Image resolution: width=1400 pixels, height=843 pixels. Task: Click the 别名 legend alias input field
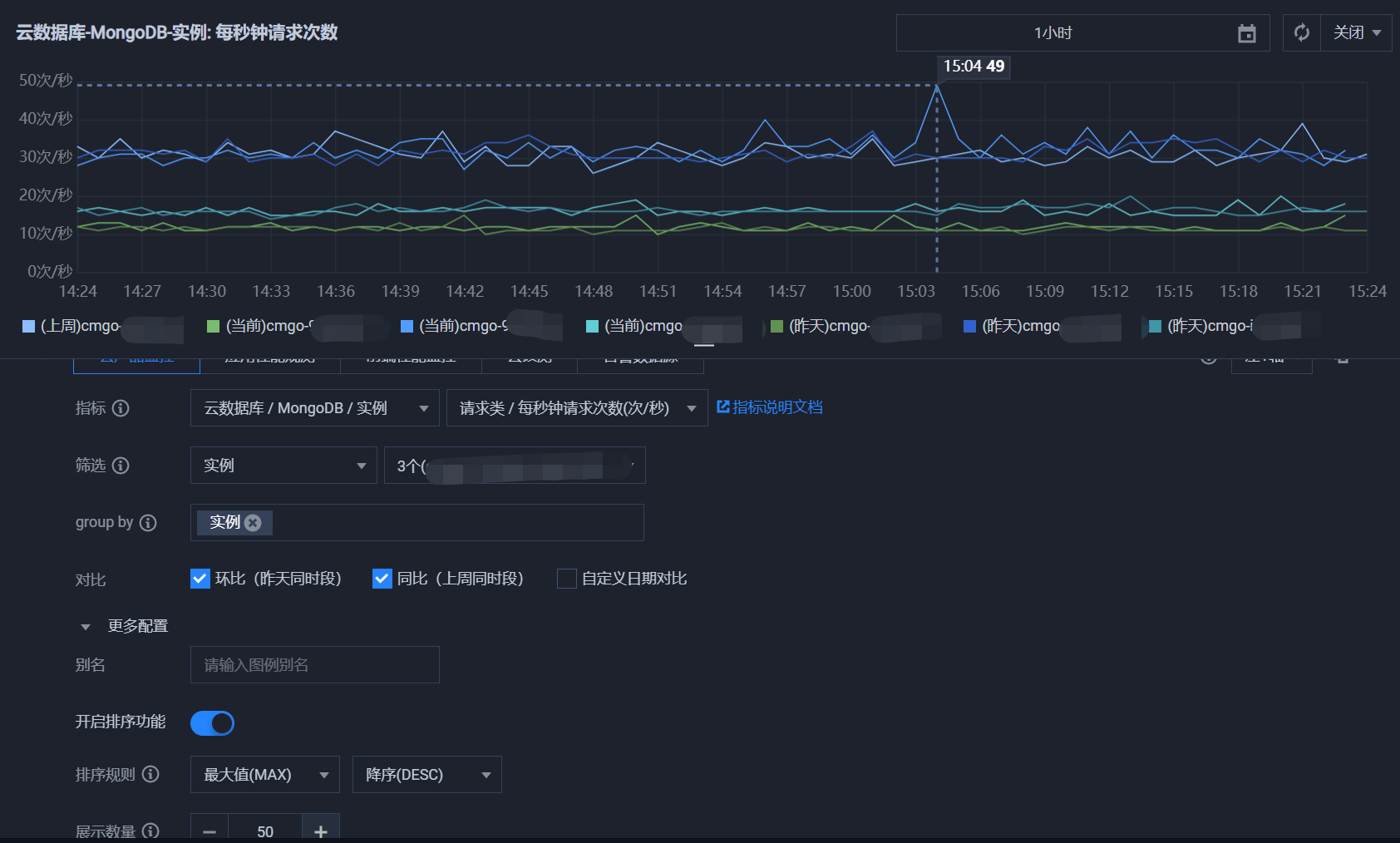(314, 665)
